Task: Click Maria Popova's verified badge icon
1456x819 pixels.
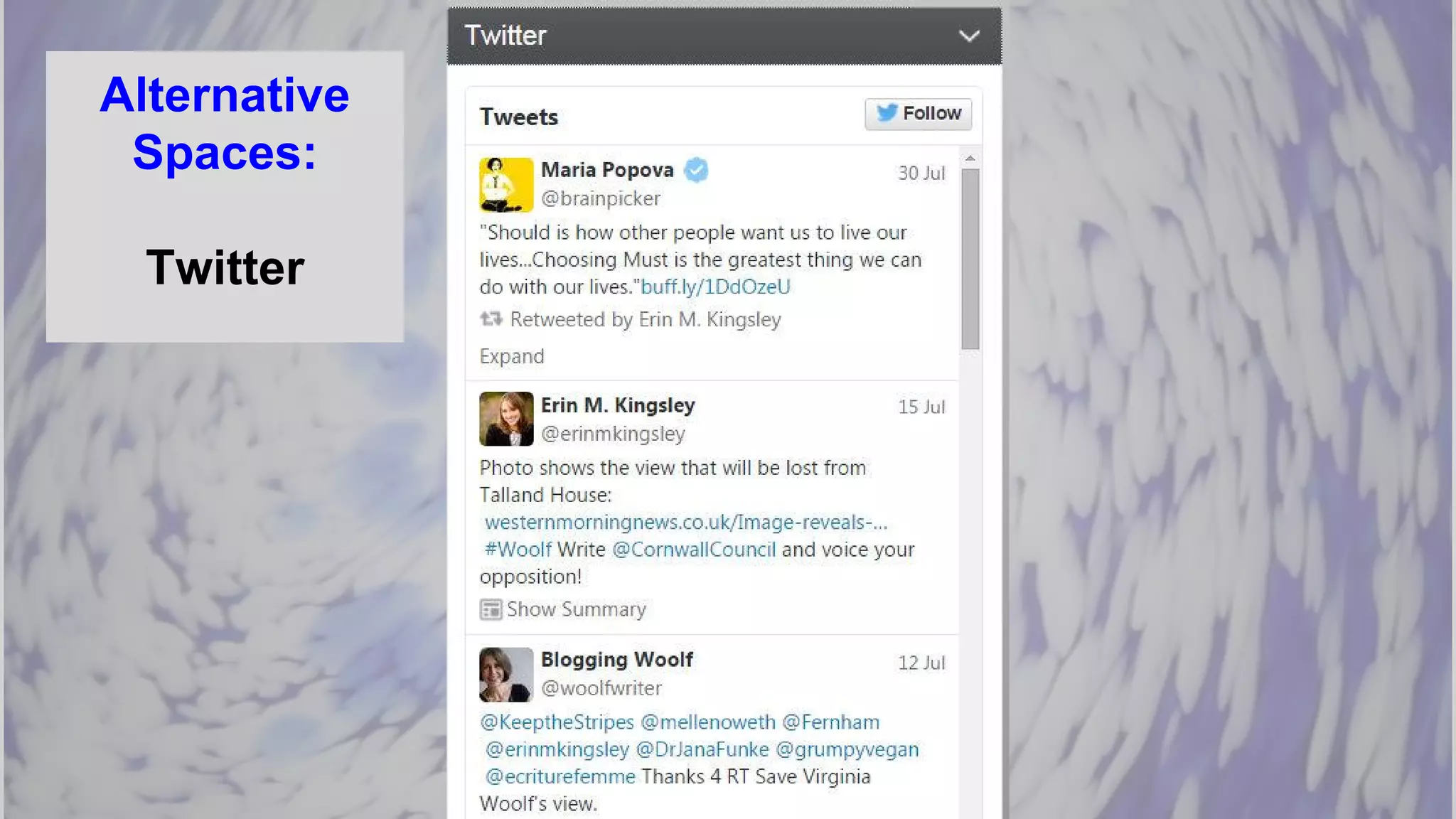Action: point(696,170)
